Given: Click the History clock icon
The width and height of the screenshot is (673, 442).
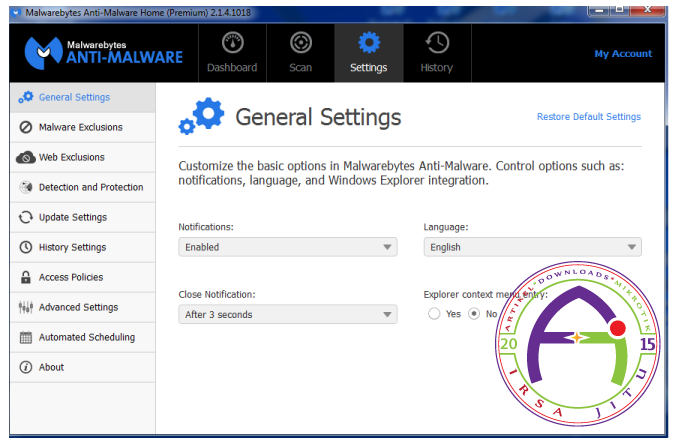Looking at the screenshot, I should tap(437, 43).
